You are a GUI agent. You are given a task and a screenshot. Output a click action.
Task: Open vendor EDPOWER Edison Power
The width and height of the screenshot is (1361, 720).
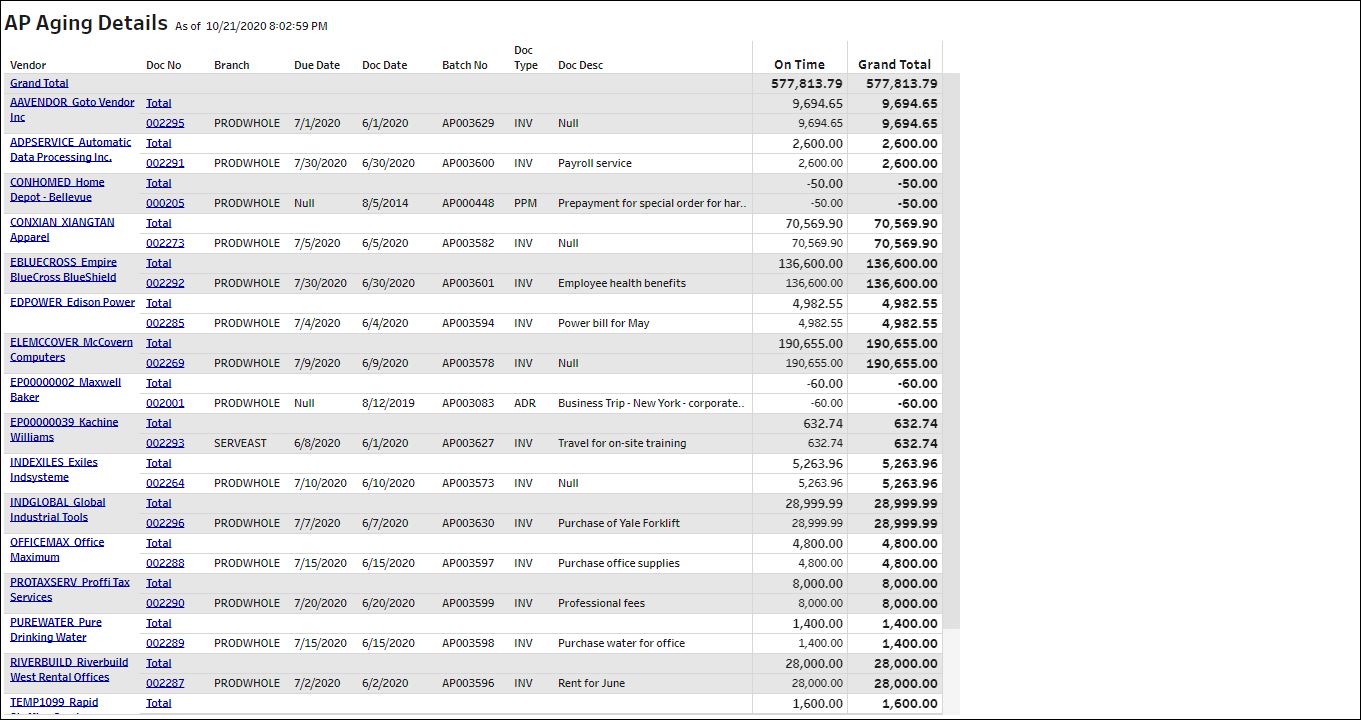72,302
